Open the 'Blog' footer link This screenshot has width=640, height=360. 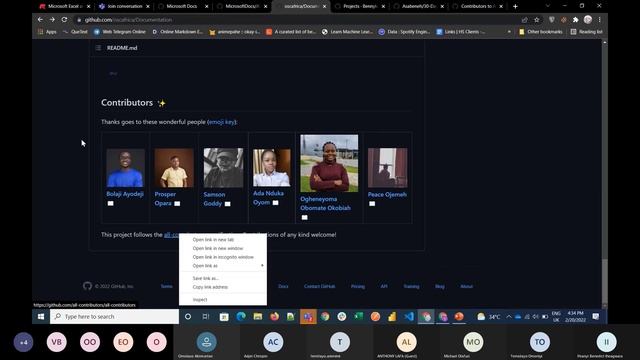click(440, 286)
